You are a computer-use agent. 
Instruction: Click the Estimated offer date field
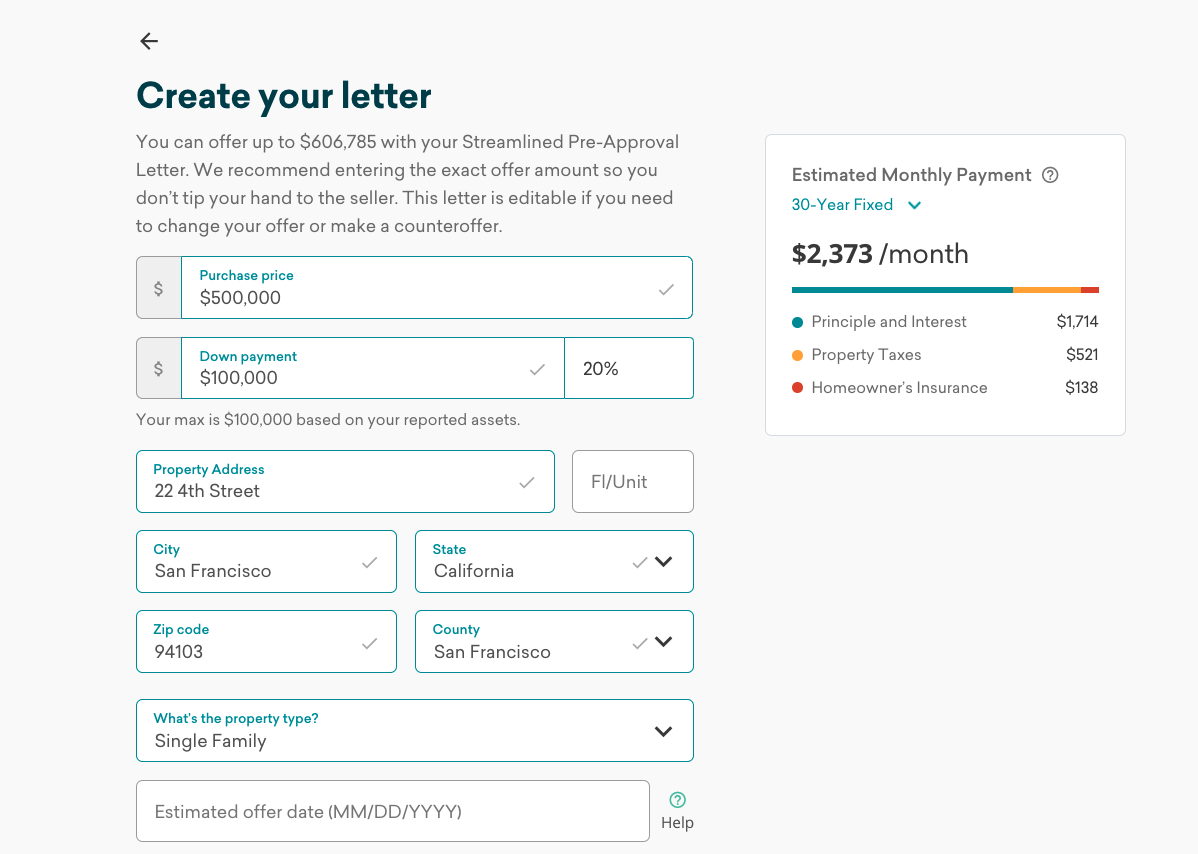(392, 811)
